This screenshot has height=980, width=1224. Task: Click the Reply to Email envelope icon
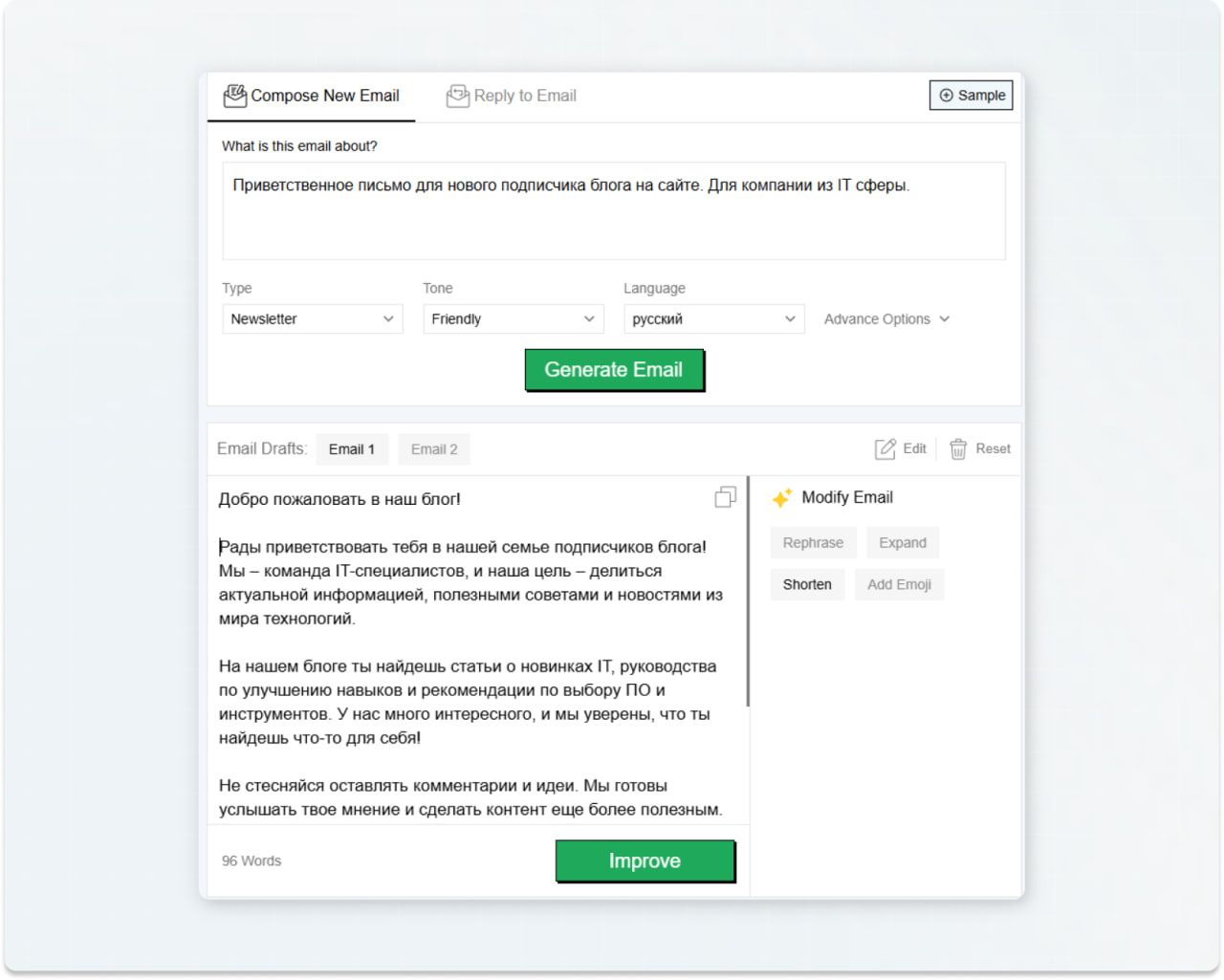click(x=458, y=96)
